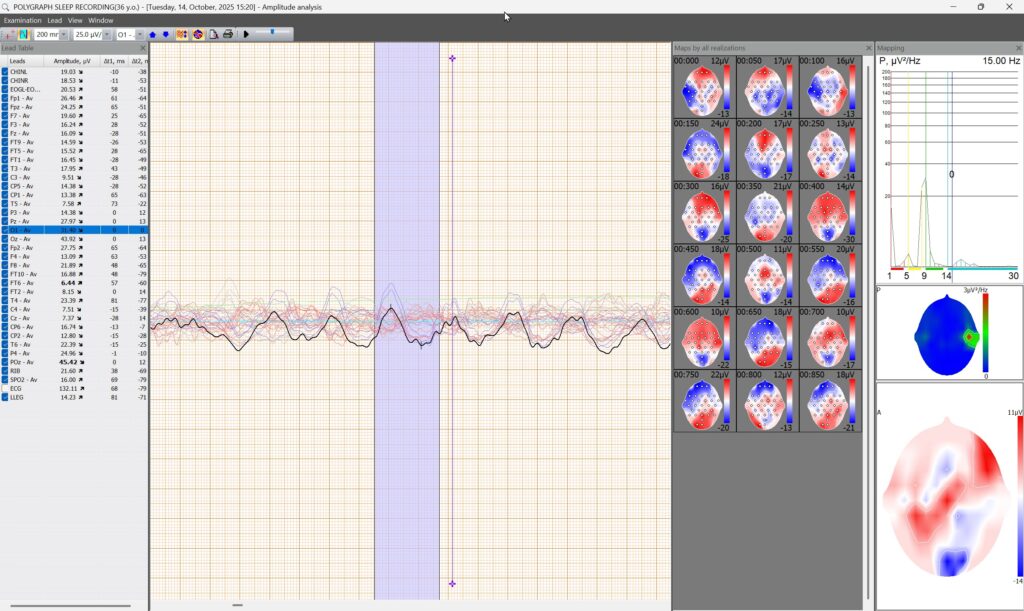
Task: Click the red crosshair marker tool icon
Action: coord(10,34)
